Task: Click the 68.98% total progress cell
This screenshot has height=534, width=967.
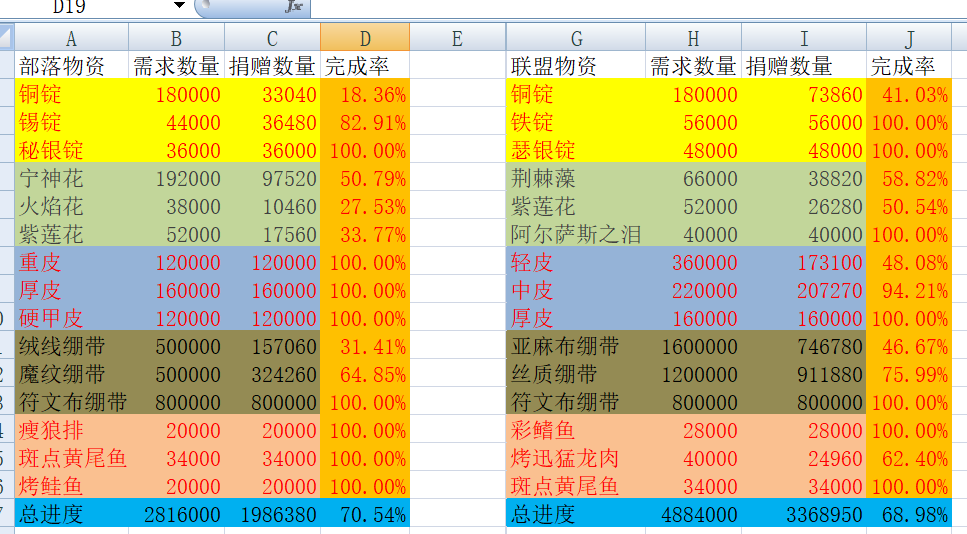Action: tap(909, 515)
